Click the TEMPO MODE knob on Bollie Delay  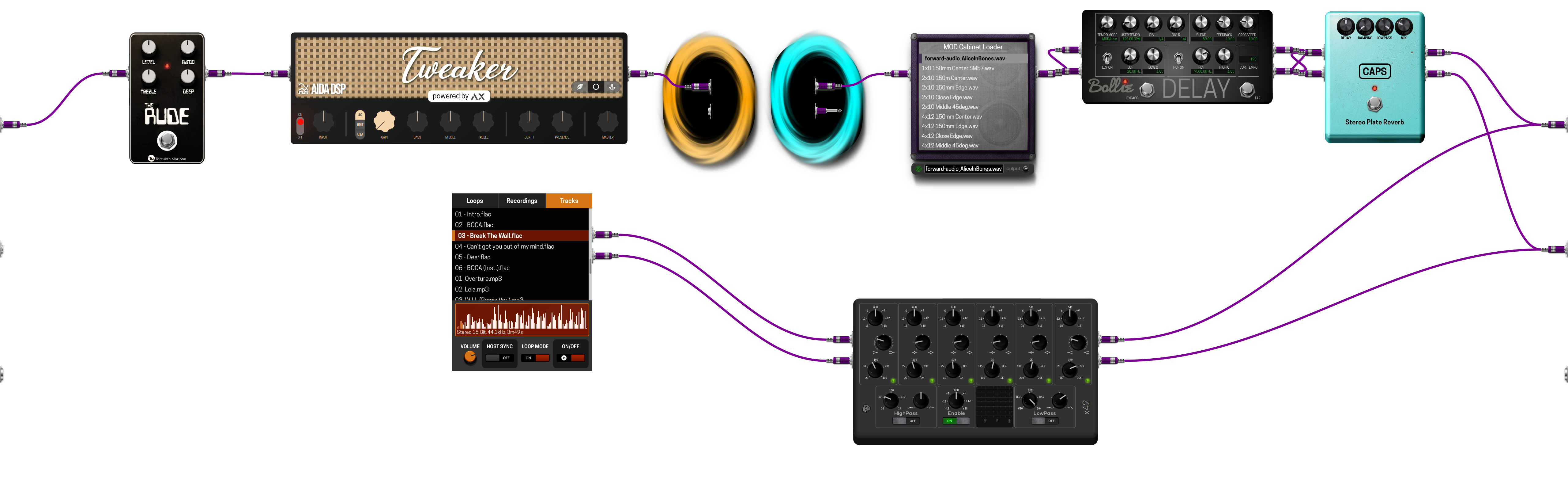pos(1106,23)
